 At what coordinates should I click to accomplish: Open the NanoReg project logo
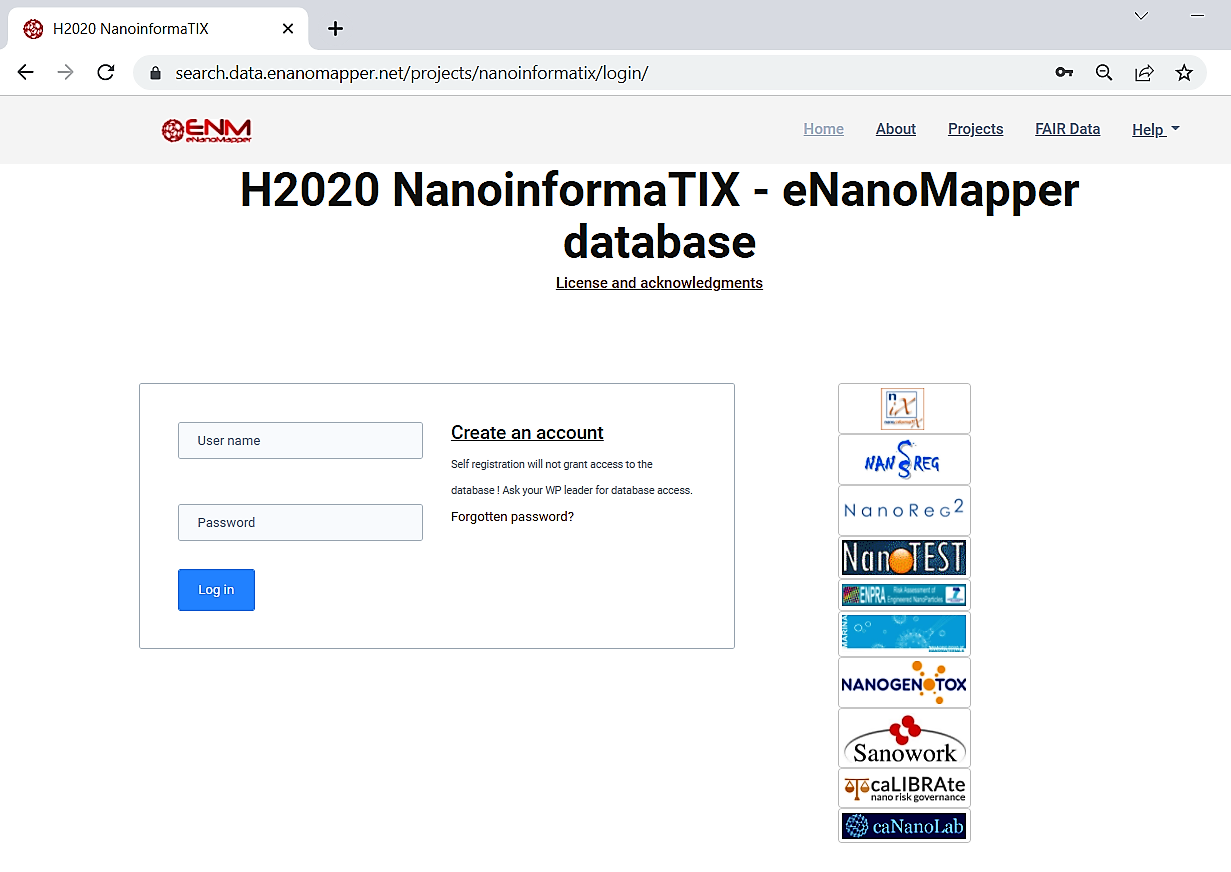[x=904, y=459]
